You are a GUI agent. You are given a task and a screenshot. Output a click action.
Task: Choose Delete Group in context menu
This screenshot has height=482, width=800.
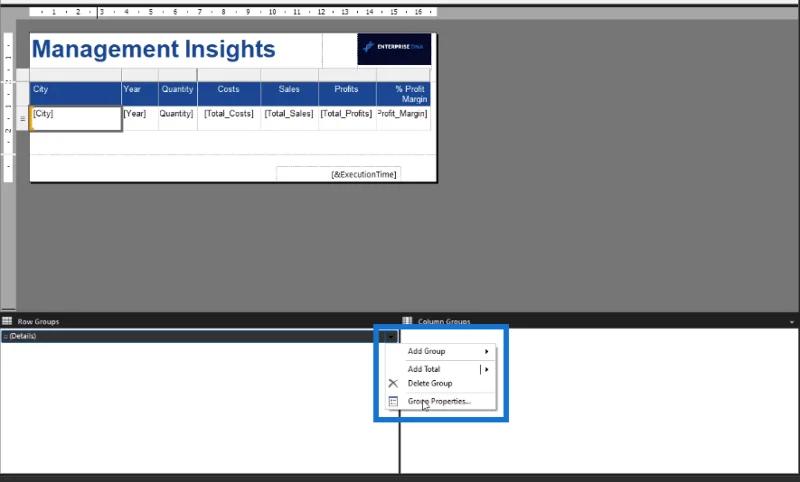440,384
